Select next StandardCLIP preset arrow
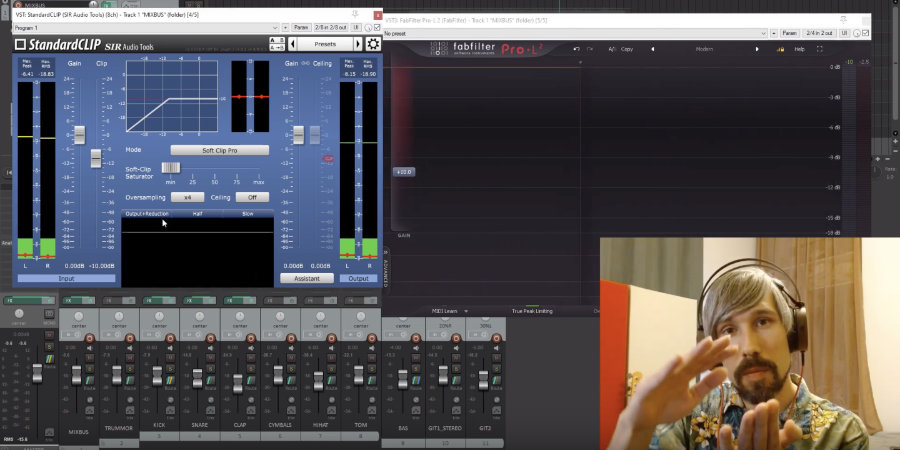The height and width of the screenshot is (450, 900). 358,44
